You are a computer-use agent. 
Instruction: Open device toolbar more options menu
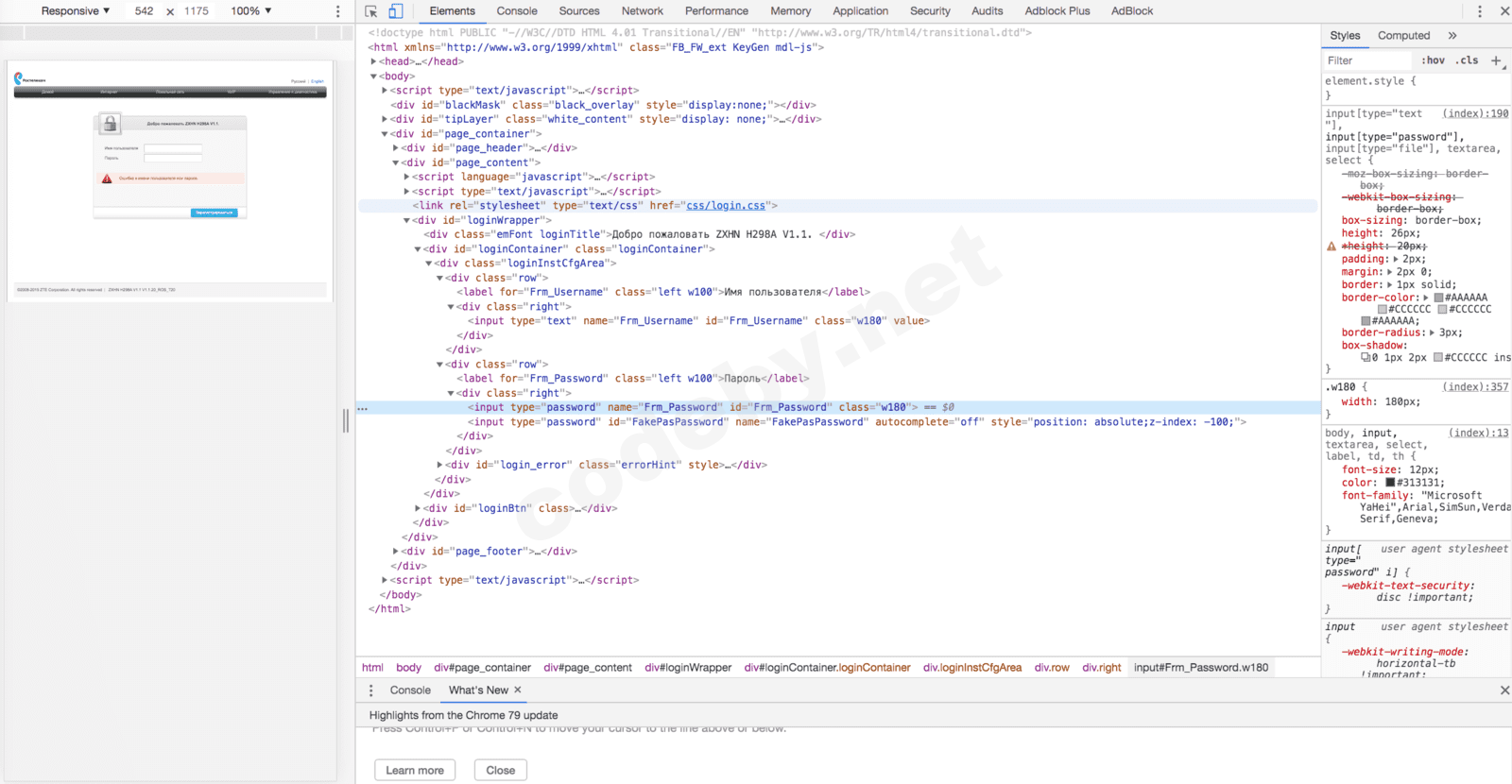pyautogui.click(x=337, y=11)
